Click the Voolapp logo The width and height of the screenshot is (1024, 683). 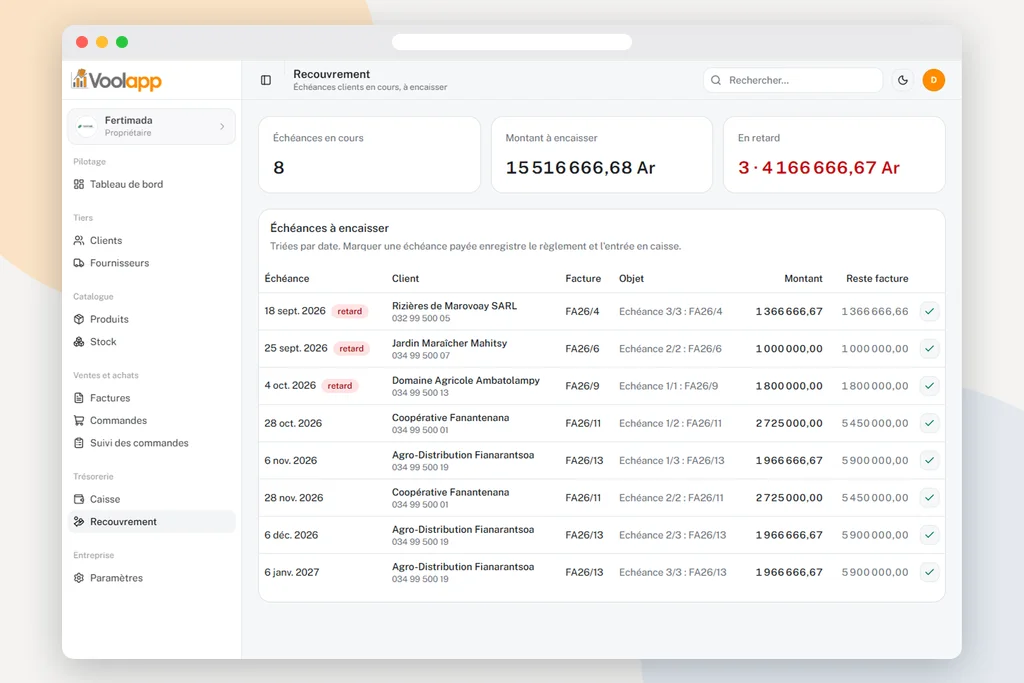[116, 80]
